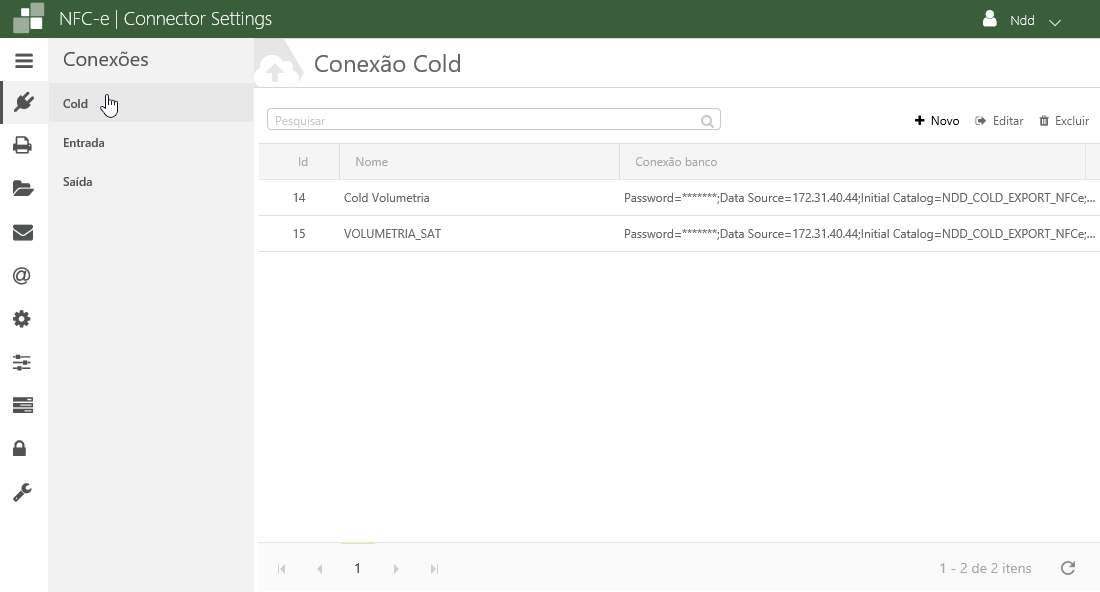Select the Cold Volumetria row
This screenshot has width=1100, height=592.
point(386,198)
